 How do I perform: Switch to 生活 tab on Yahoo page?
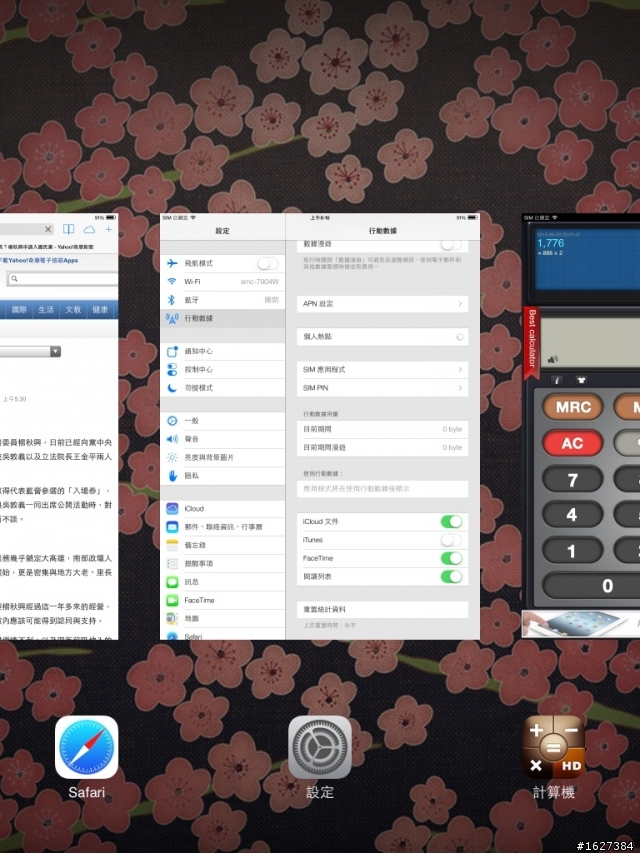46,309
